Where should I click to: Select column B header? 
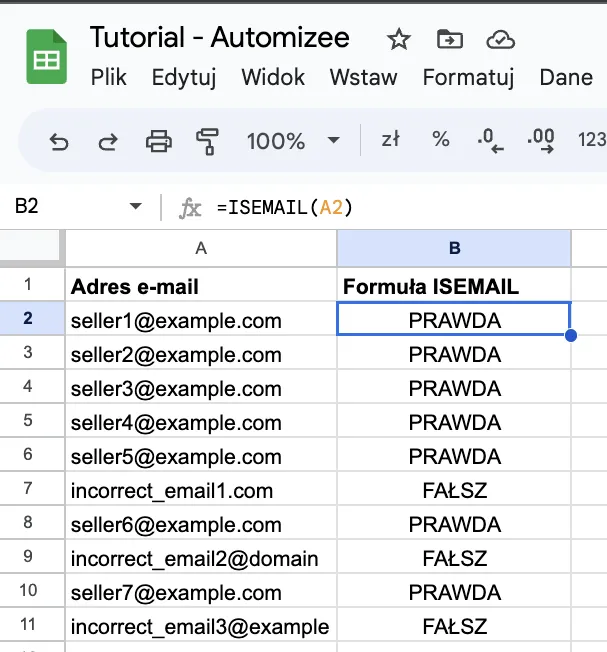(454, 248)
